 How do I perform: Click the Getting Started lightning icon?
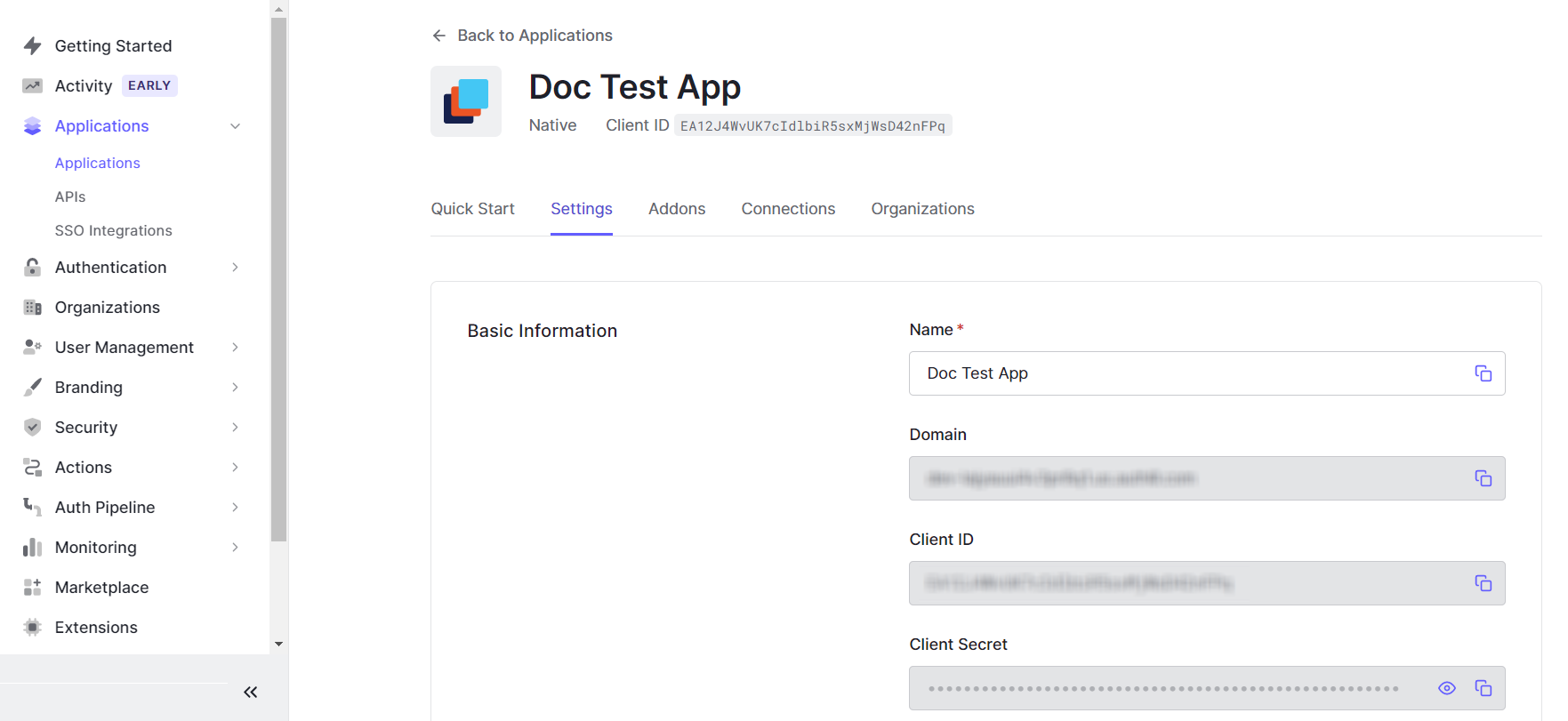point(33,45)
